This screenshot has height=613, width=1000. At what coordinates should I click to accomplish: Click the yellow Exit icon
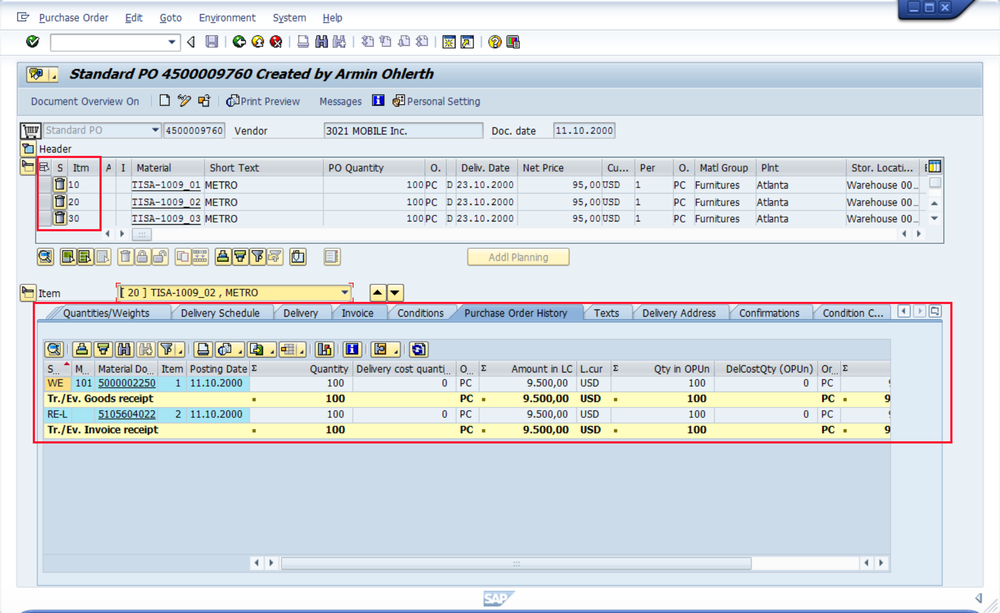tap(258, 41)
